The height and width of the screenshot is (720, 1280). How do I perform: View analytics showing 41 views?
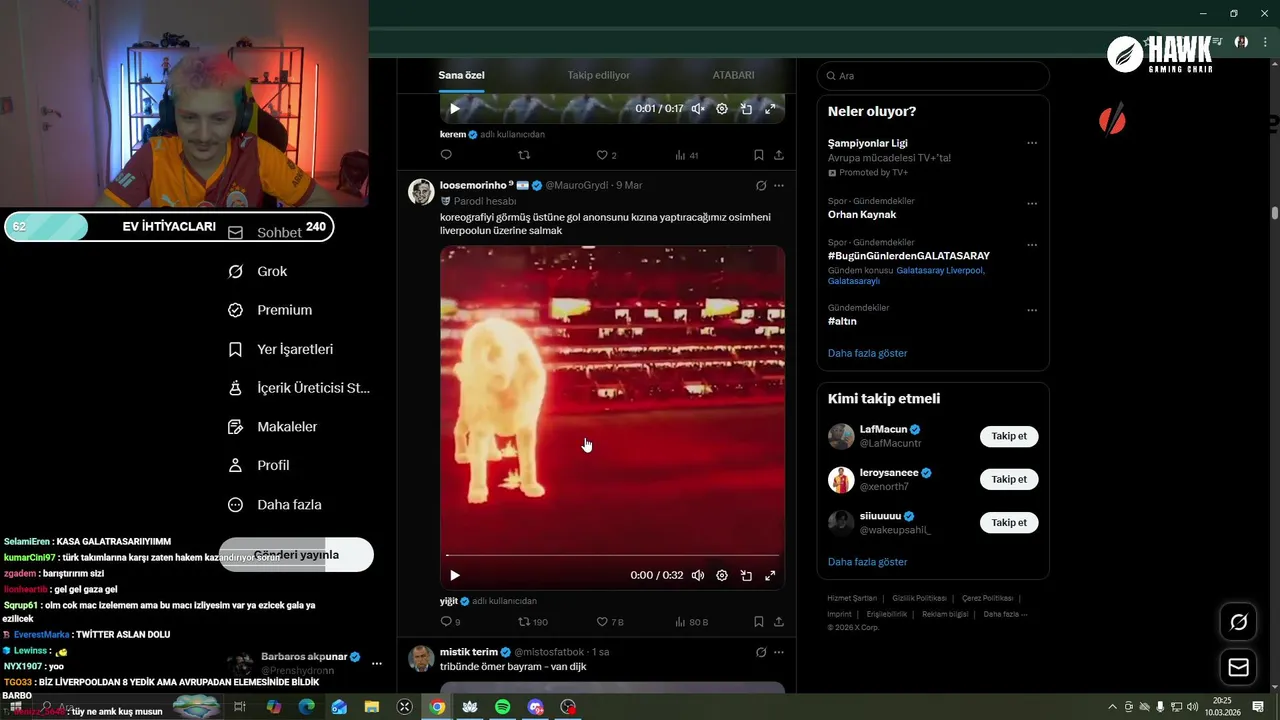[x=687, y=155]
